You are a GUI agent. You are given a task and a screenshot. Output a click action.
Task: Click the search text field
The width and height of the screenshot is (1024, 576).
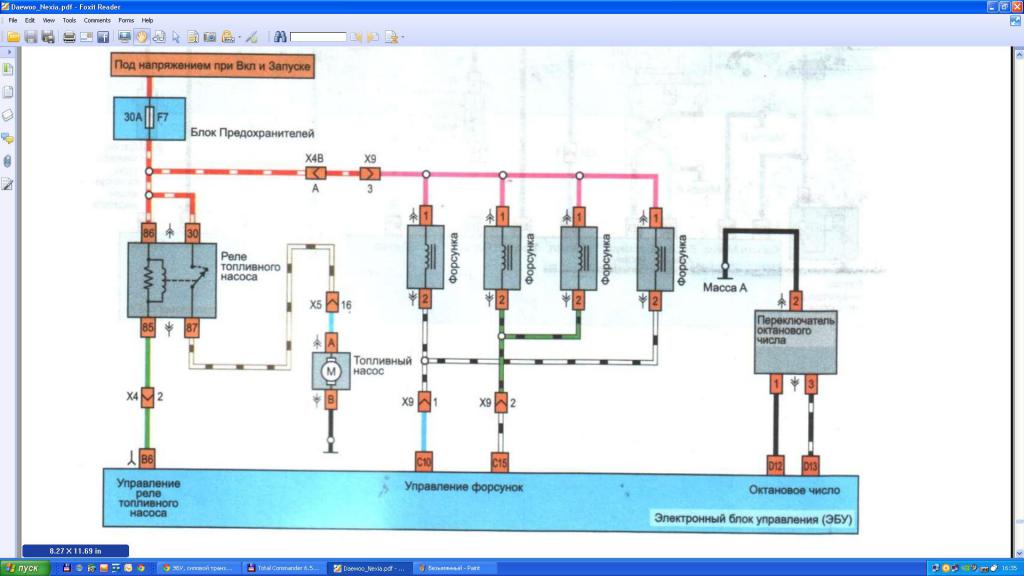click(x=318, y=37)
